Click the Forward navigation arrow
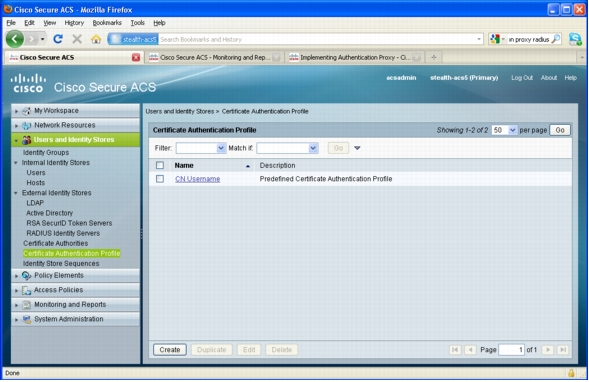589x382 pixels. tap(32, 39)
